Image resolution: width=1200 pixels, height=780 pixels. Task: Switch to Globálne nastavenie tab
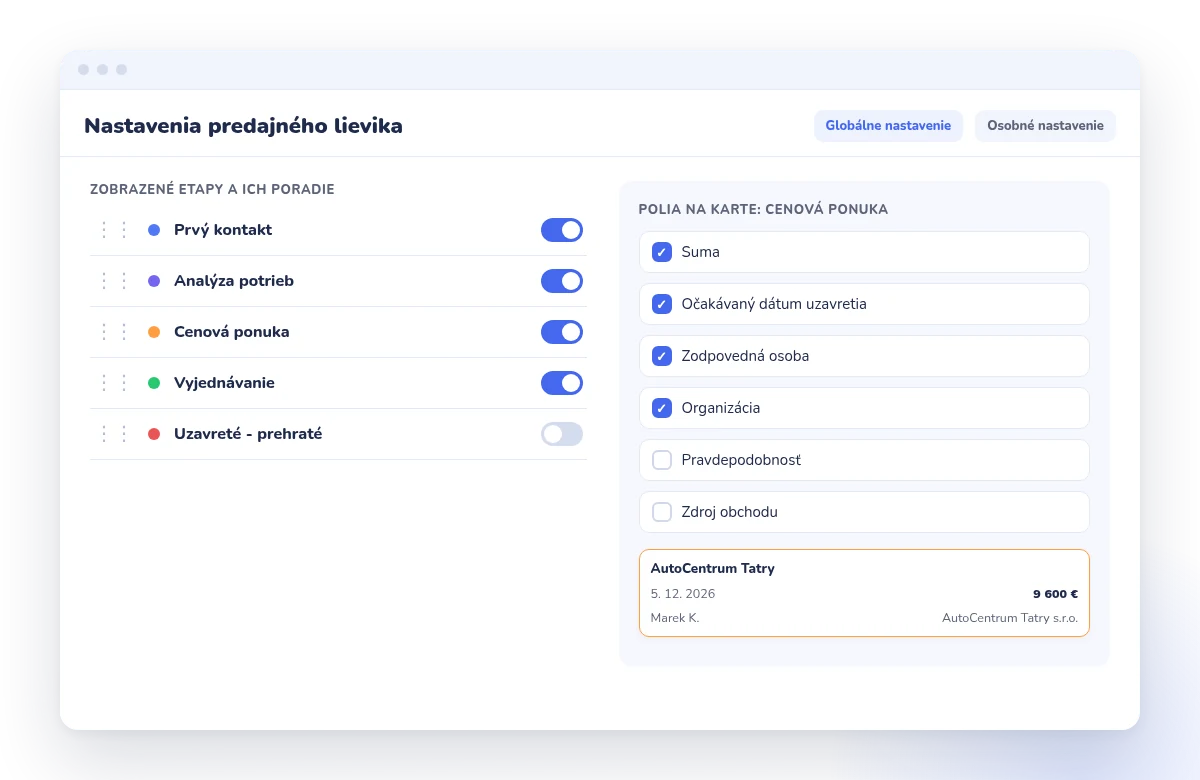(x=888, y=126)
